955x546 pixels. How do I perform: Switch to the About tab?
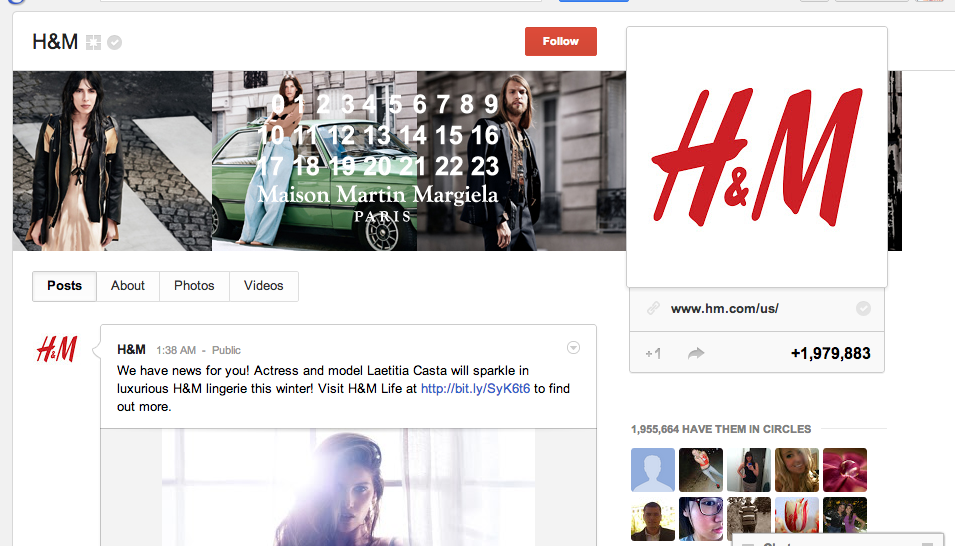click(128, 286)
